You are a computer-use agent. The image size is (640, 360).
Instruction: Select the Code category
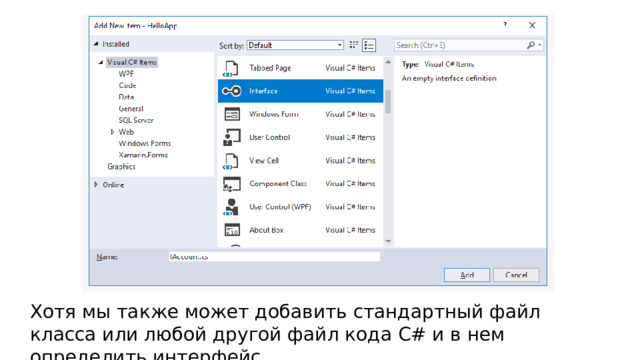click(x=127, y=85)
